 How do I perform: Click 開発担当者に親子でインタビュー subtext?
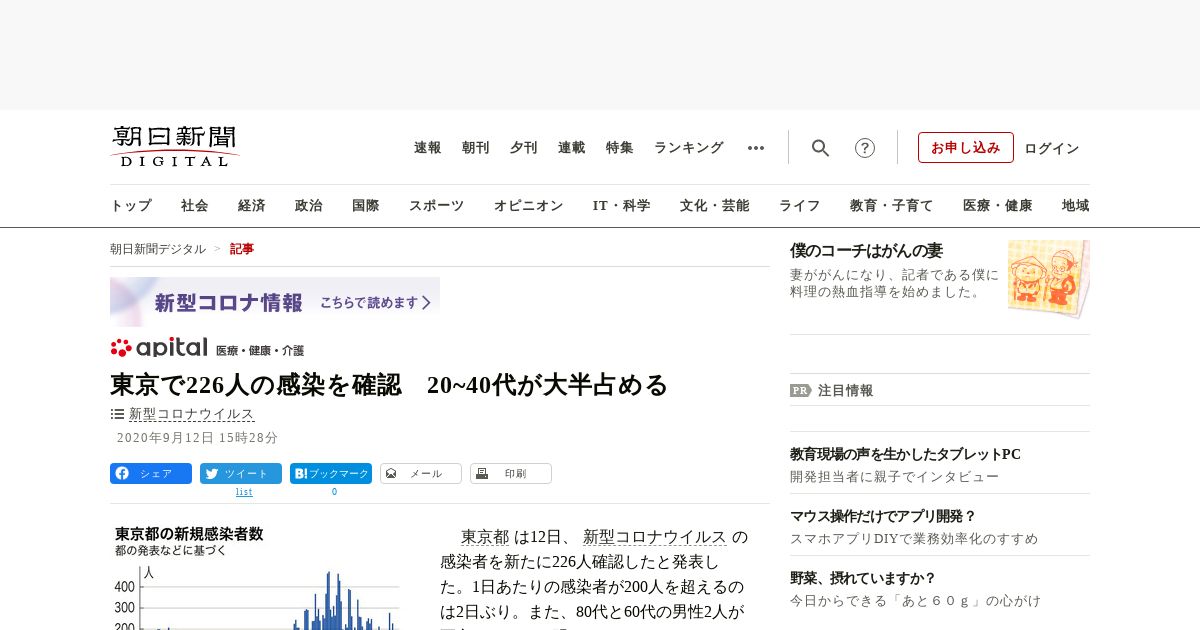tap(894, 477)
